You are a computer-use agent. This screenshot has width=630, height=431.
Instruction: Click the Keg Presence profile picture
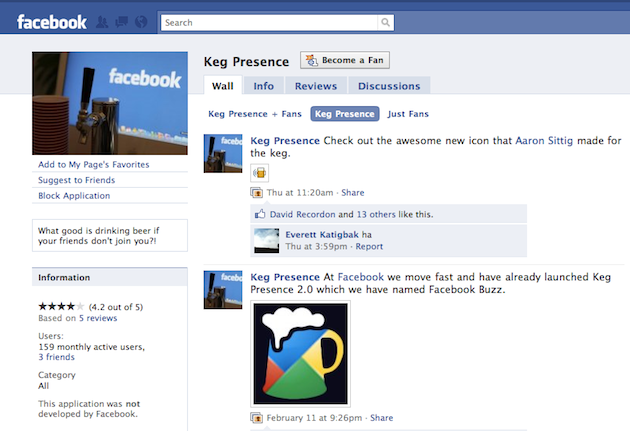[110, 103]
